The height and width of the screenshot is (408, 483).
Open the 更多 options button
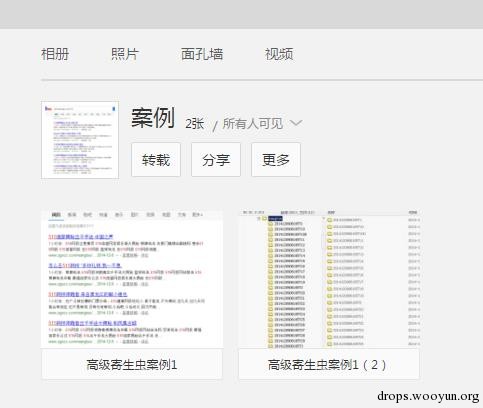[x=276, y=160]
